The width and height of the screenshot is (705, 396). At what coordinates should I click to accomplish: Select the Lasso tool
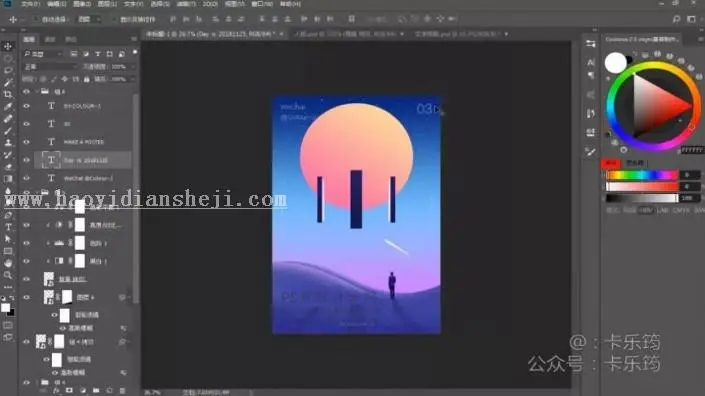pos(8,71)
